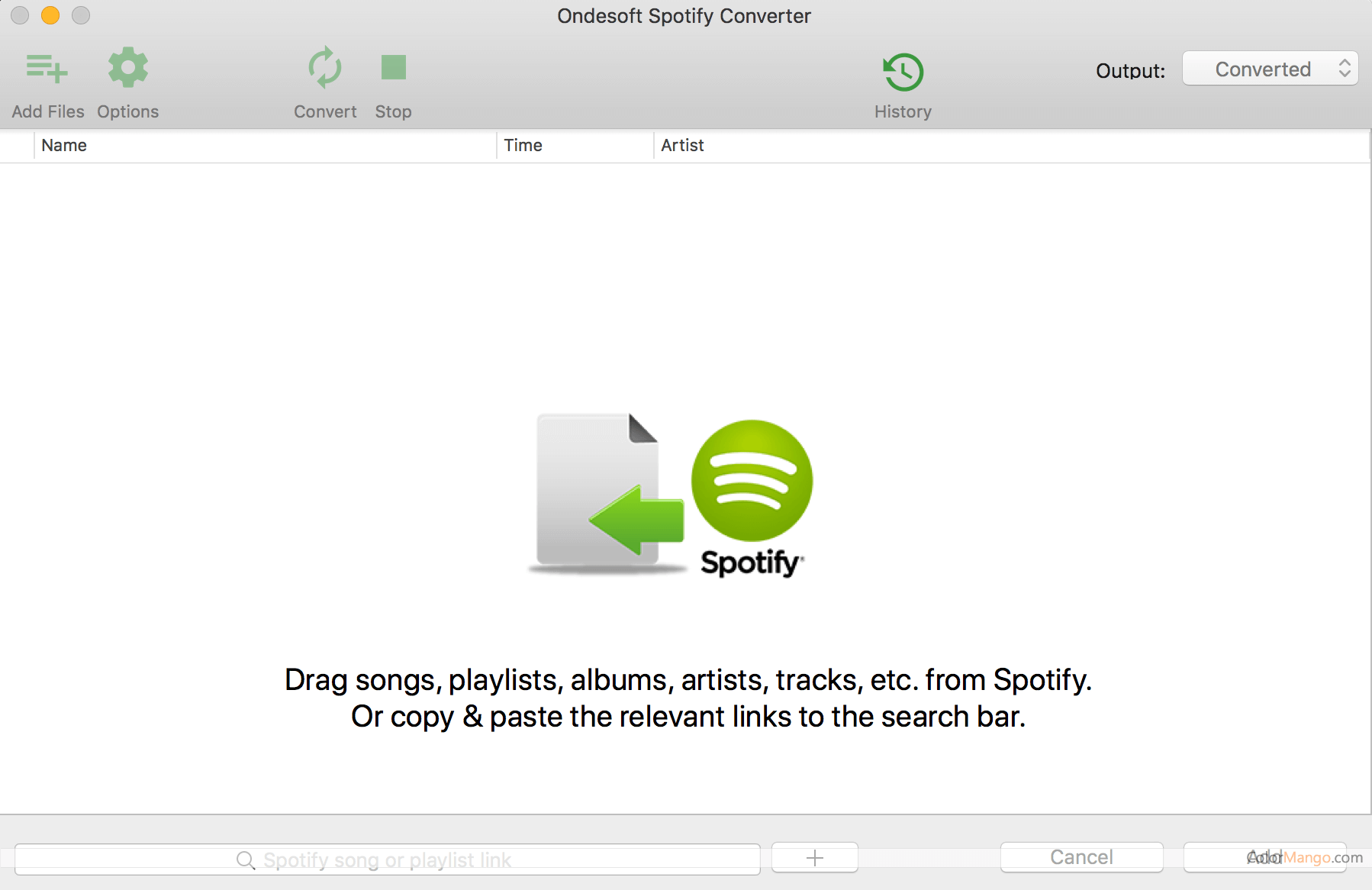Viewport: 1372px width, 890px height.
Task: Open the History clock icon
Action: [x=903, y=73]
